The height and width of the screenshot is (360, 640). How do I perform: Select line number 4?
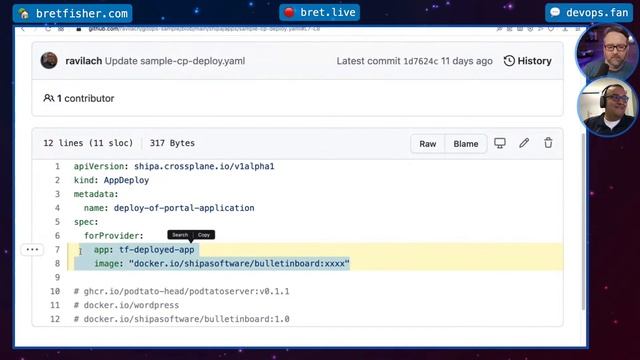coord(57,208)
